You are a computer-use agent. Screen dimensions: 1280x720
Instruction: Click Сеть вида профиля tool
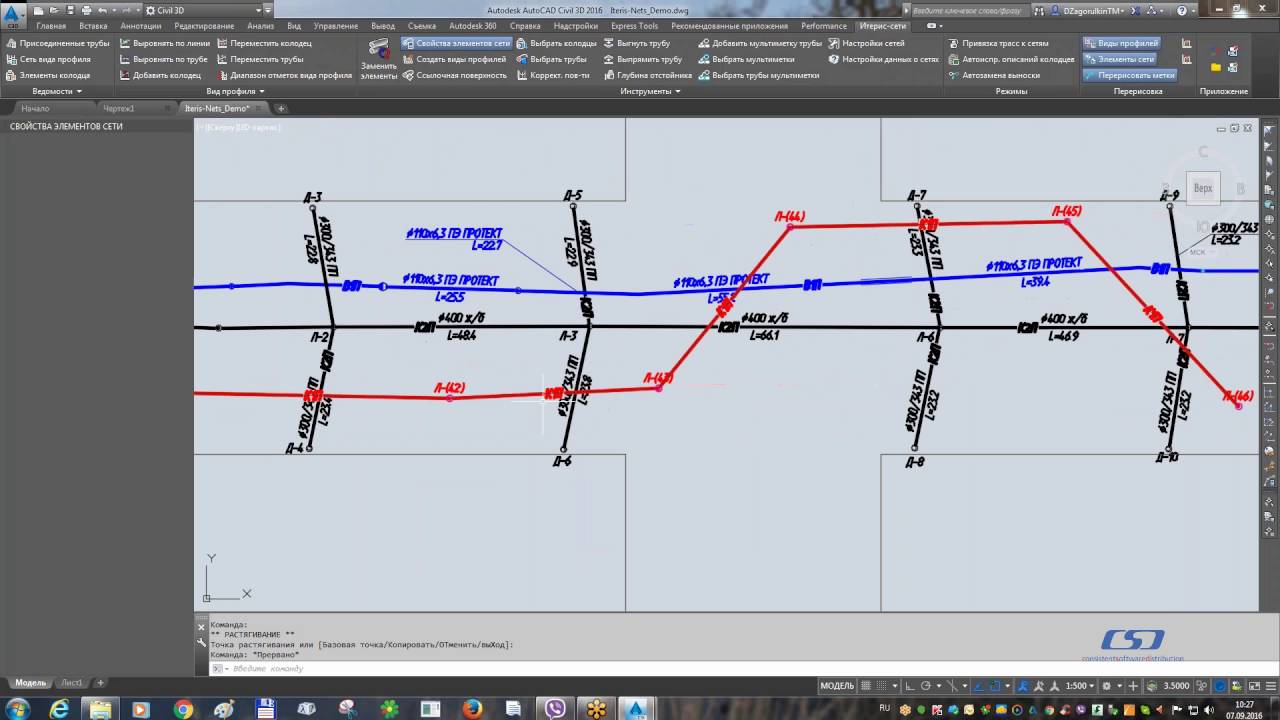tap(48, 59)
